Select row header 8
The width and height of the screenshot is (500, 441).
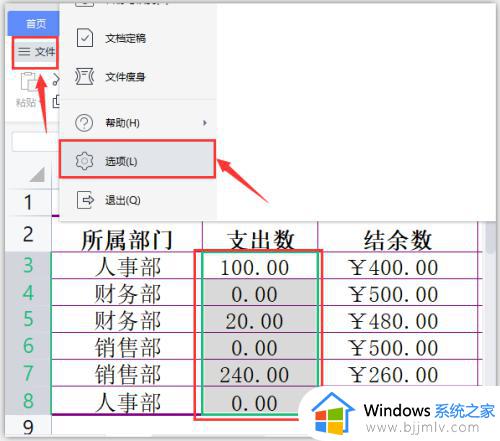[28, 400]
